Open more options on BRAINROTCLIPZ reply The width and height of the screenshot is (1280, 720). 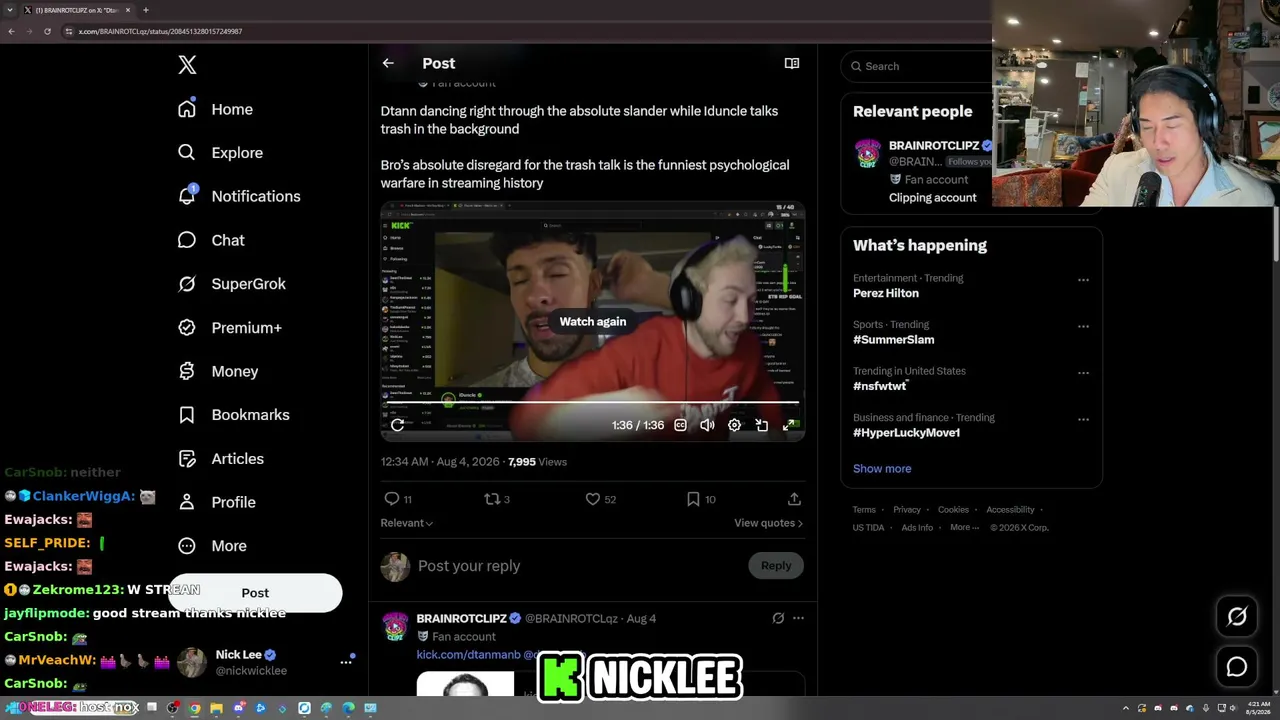click(x=798, y=618)
